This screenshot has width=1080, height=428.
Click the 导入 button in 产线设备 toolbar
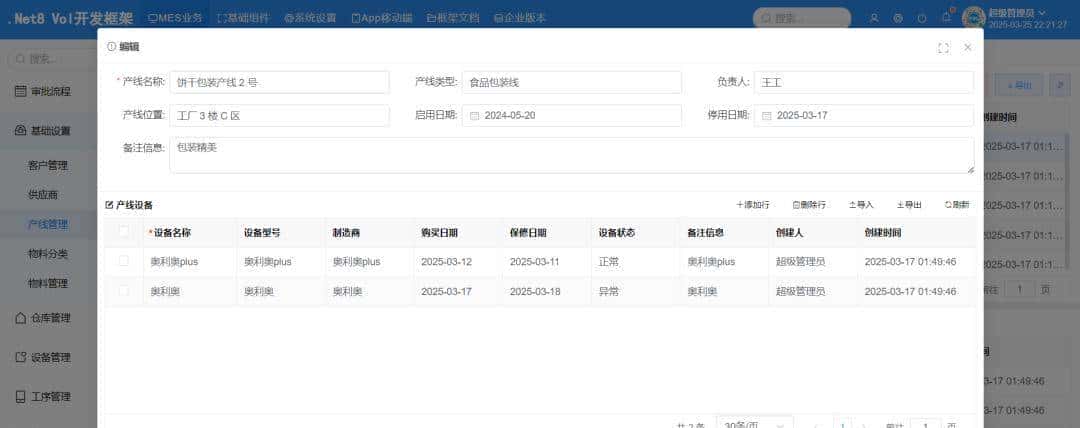pyautogui.click(x=861, y=205)
